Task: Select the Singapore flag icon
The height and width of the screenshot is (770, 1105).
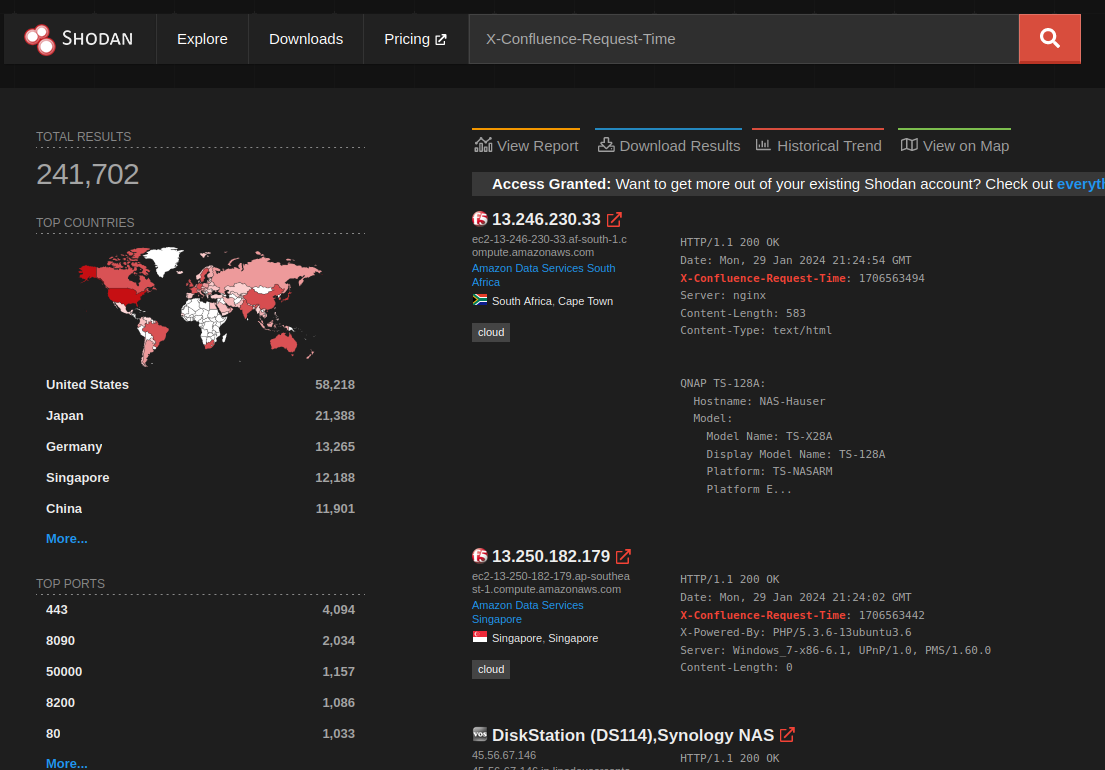Action: [479, 637]
